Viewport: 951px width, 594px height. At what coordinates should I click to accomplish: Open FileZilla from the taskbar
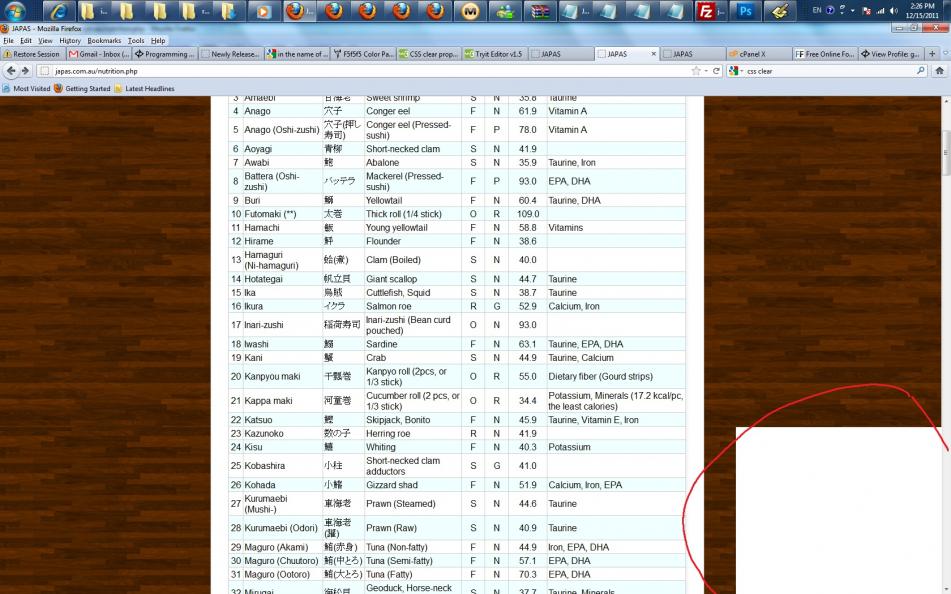point(710,11)
